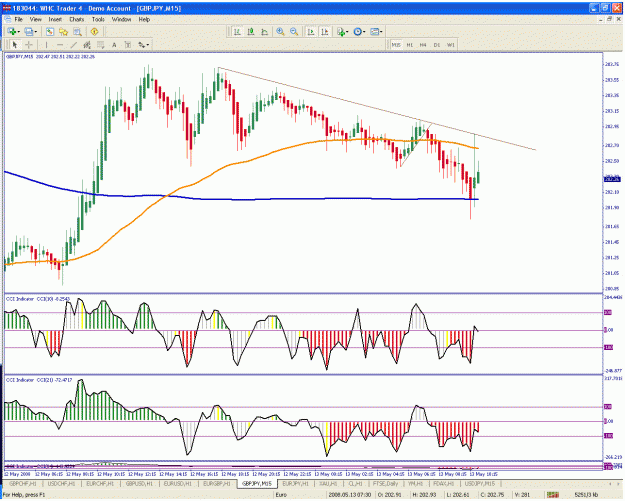Switch to the EURUSD,H1 chart tab
The height and width of the screenshot is (501, 625).
pyautogui.click(x=177, y=483)
